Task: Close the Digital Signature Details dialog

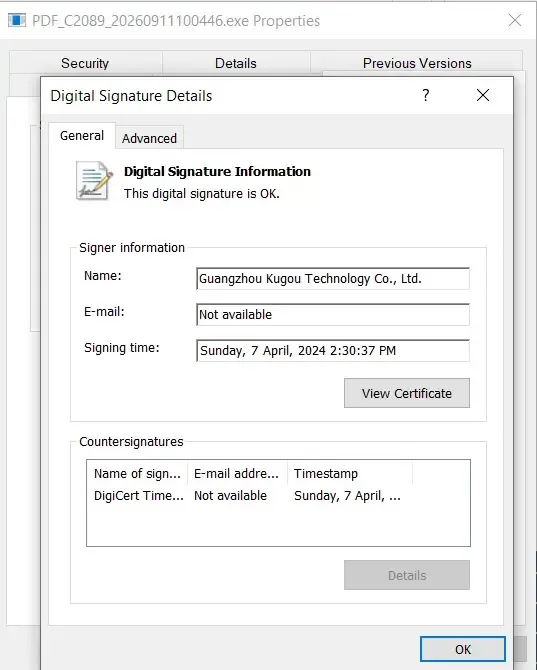Action: pos(483,95)
